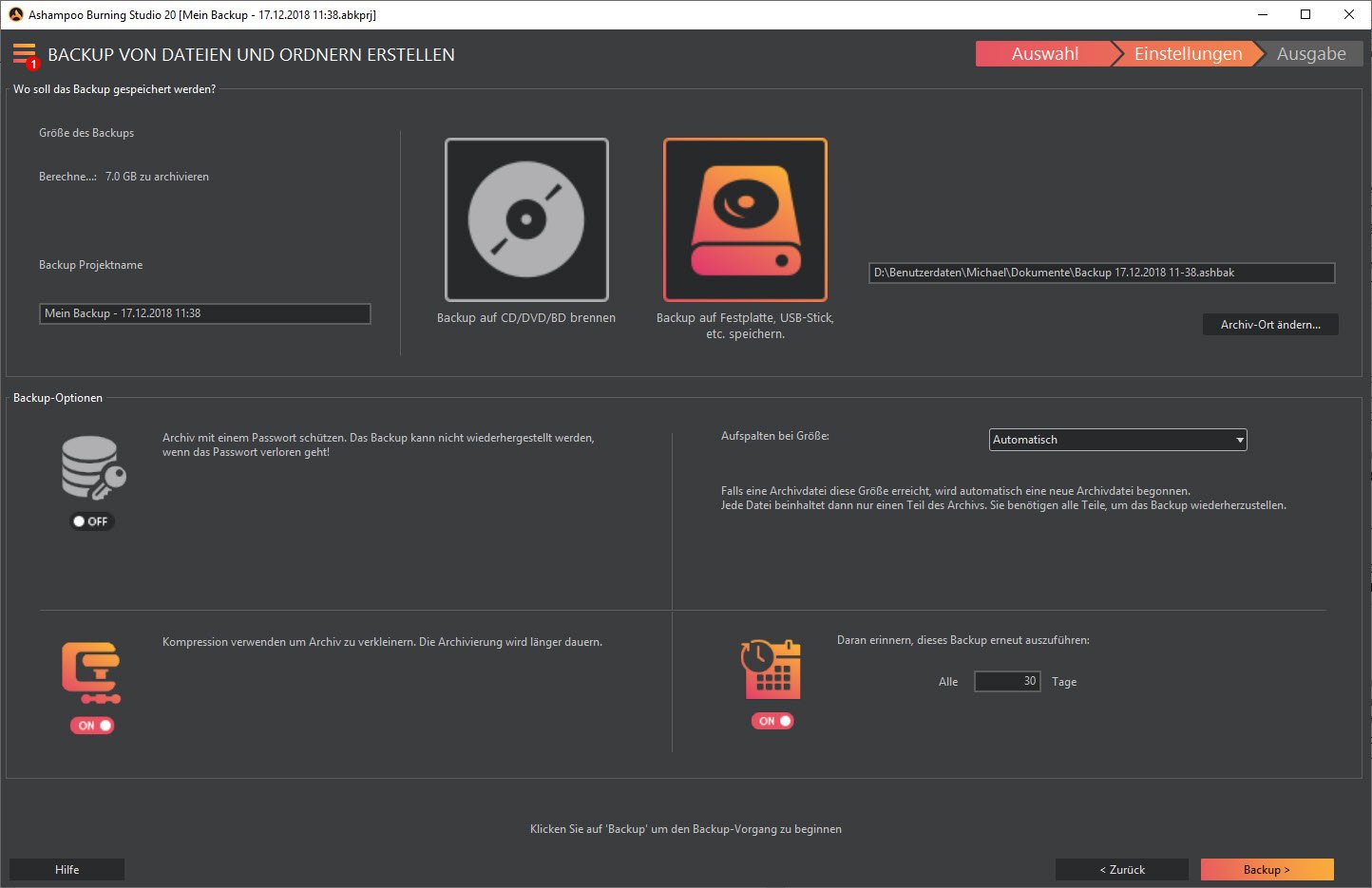Click the Backup Projektname text field
The width and height of the screenshot is (1372, 888).
click(205, 313)
